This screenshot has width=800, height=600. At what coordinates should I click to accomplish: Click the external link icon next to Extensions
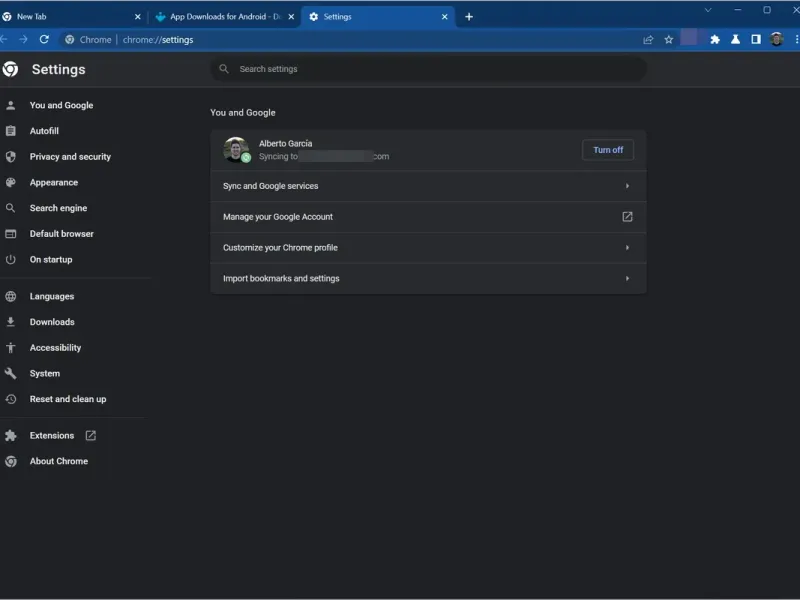pyautogui.click(x=90, y=435)
